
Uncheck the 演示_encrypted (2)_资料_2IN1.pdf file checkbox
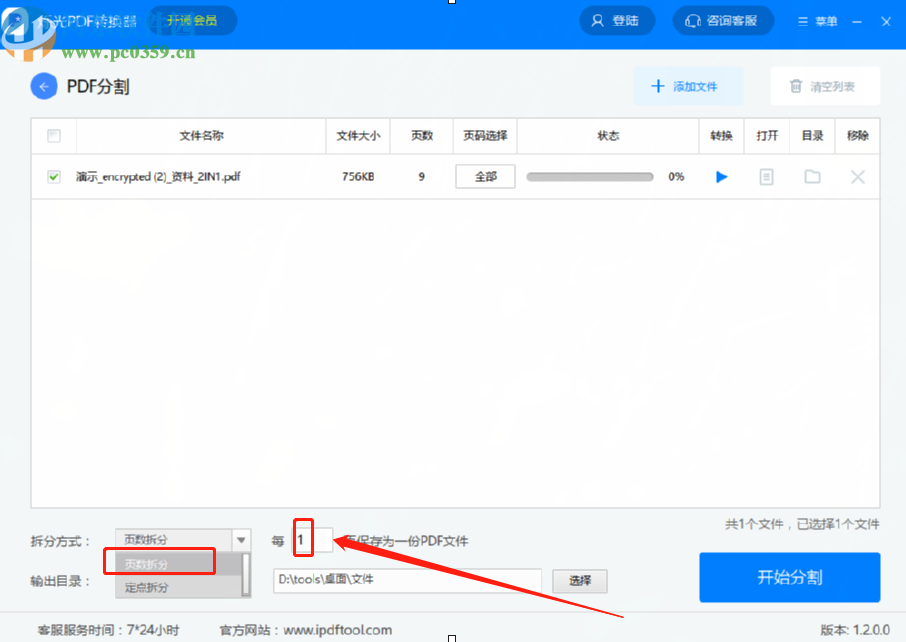(x=54, y=177)
